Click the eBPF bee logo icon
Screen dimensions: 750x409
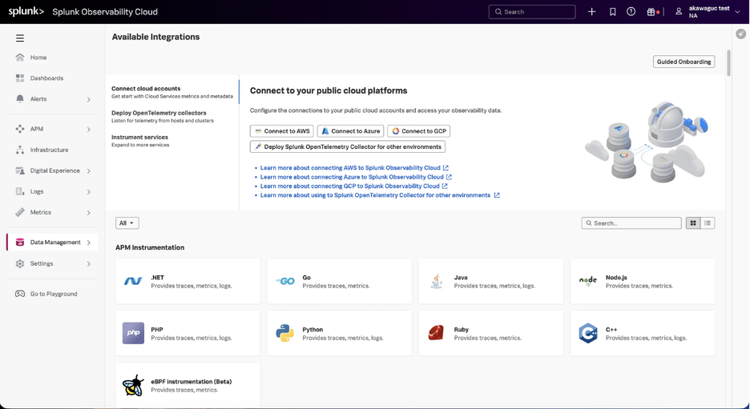tap(133, 385)
